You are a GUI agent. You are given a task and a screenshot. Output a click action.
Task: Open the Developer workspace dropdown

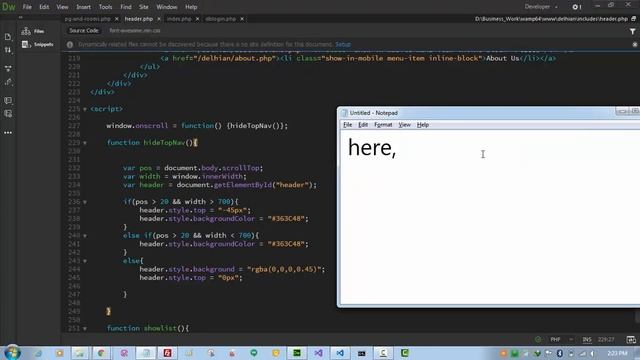click(541, 7)
